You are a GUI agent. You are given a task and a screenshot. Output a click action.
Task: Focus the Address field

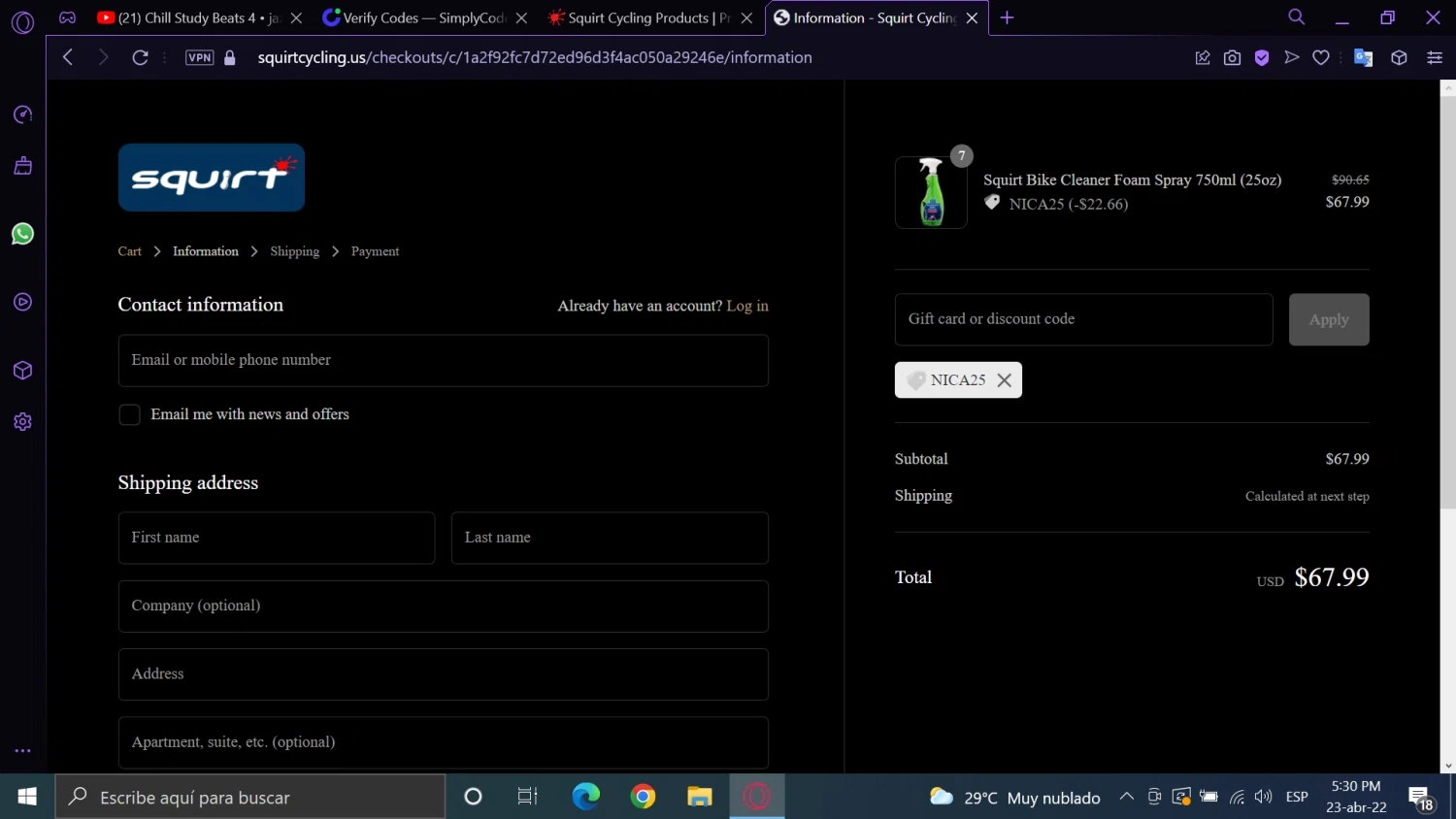tap(444, 674)
